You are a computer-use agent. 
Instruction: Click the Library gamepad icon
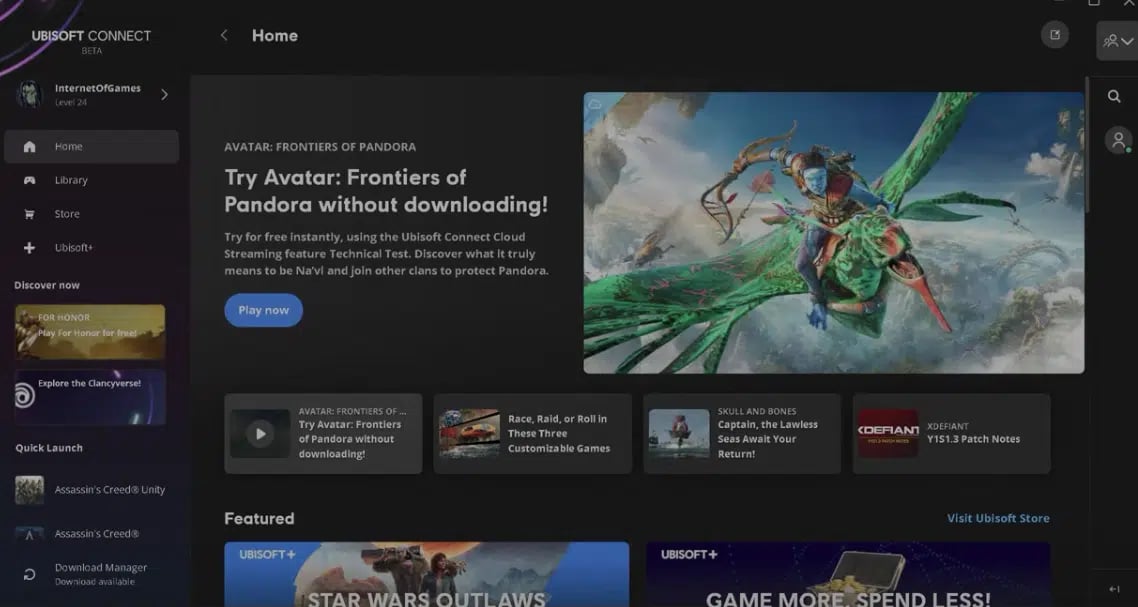click(29, 180)
